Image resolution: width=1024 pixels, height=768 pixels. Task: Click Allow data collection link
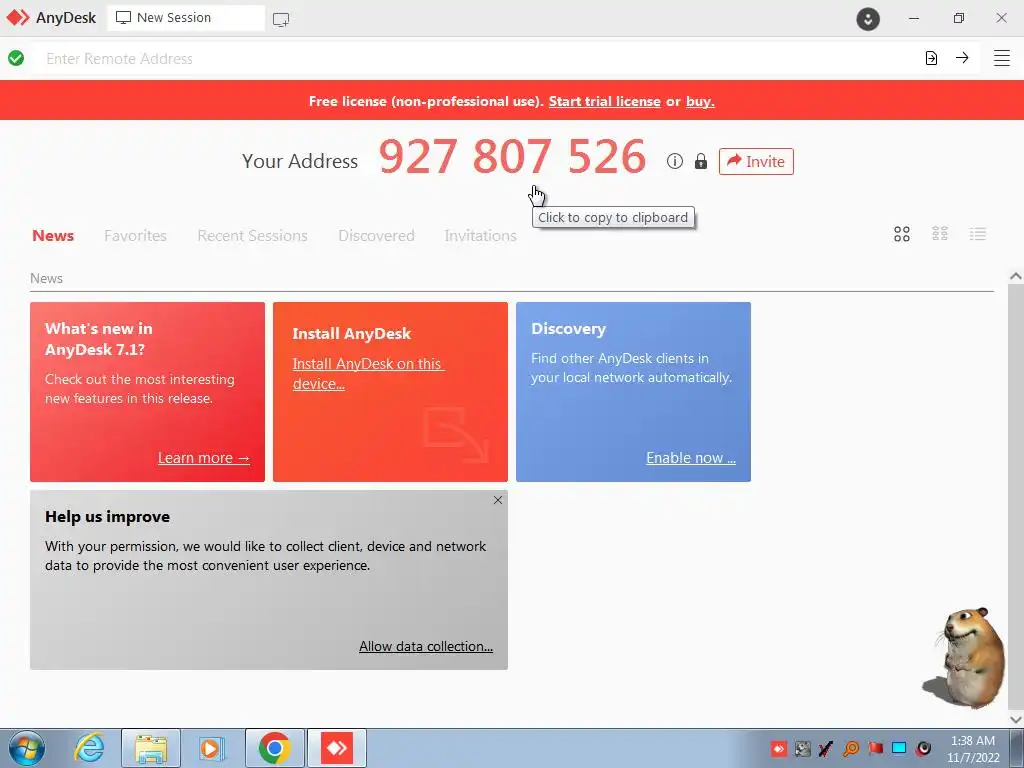tap(426, 646)
